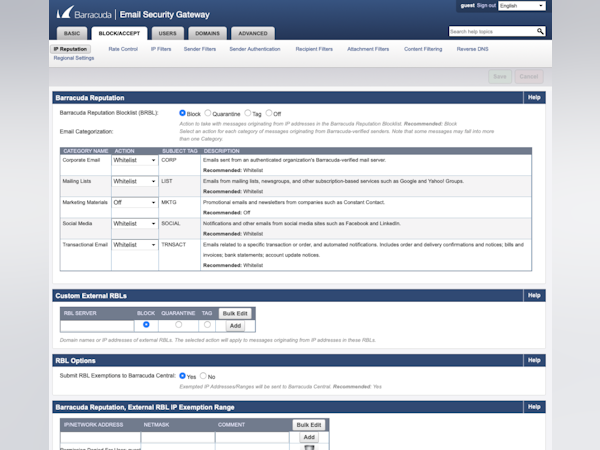The width and height of the screenshot is (600, 450).
Task: Open the Rate Control subpage
Action: click(x=123, y=49)
